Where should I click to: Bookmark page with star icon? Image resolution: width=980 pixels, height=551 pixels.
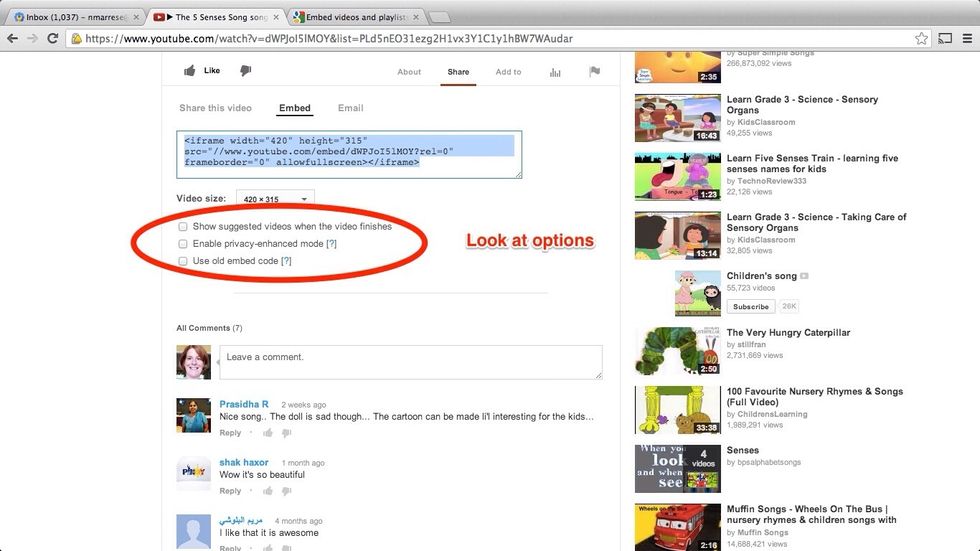click(921, 38)
